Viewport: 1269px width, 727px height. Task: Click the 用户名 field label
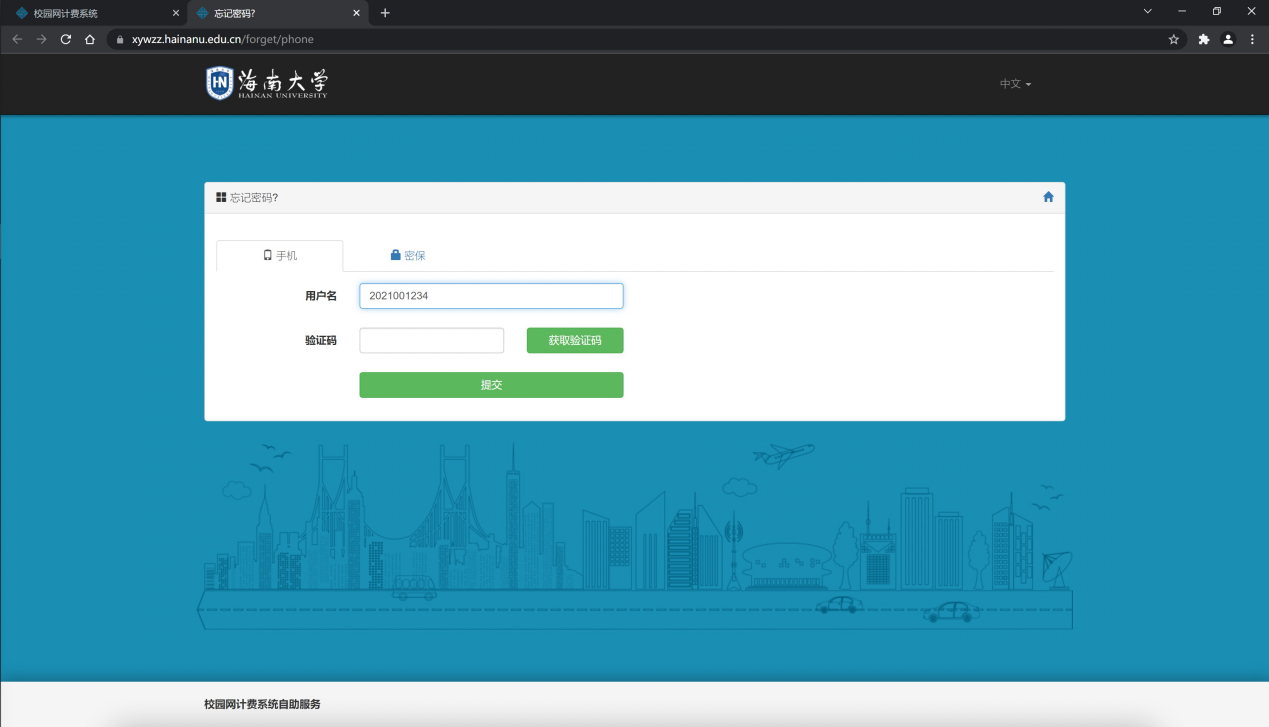pyautogui.click(x=321, y=296)
